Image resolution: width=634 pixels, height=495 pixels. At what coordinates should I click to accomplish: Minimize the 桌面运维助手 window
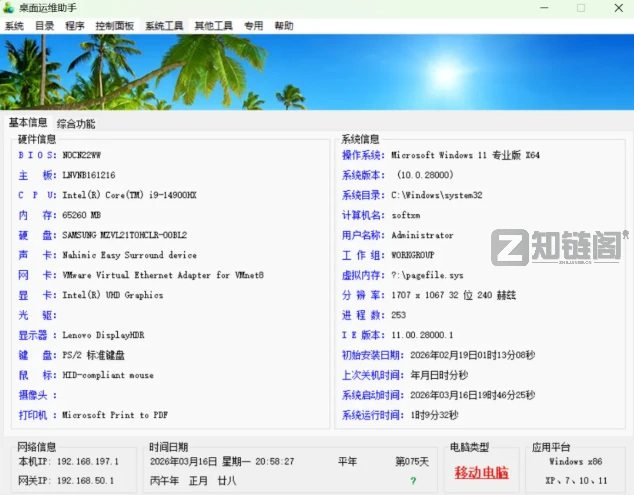tap(544, 8)
